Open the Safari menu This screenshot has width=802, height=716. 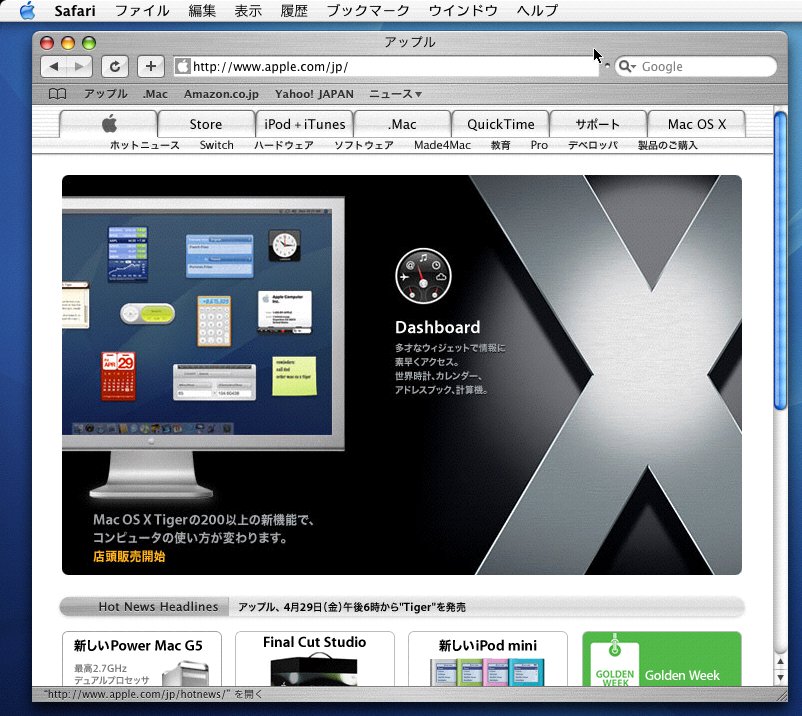tap(75, 10)
